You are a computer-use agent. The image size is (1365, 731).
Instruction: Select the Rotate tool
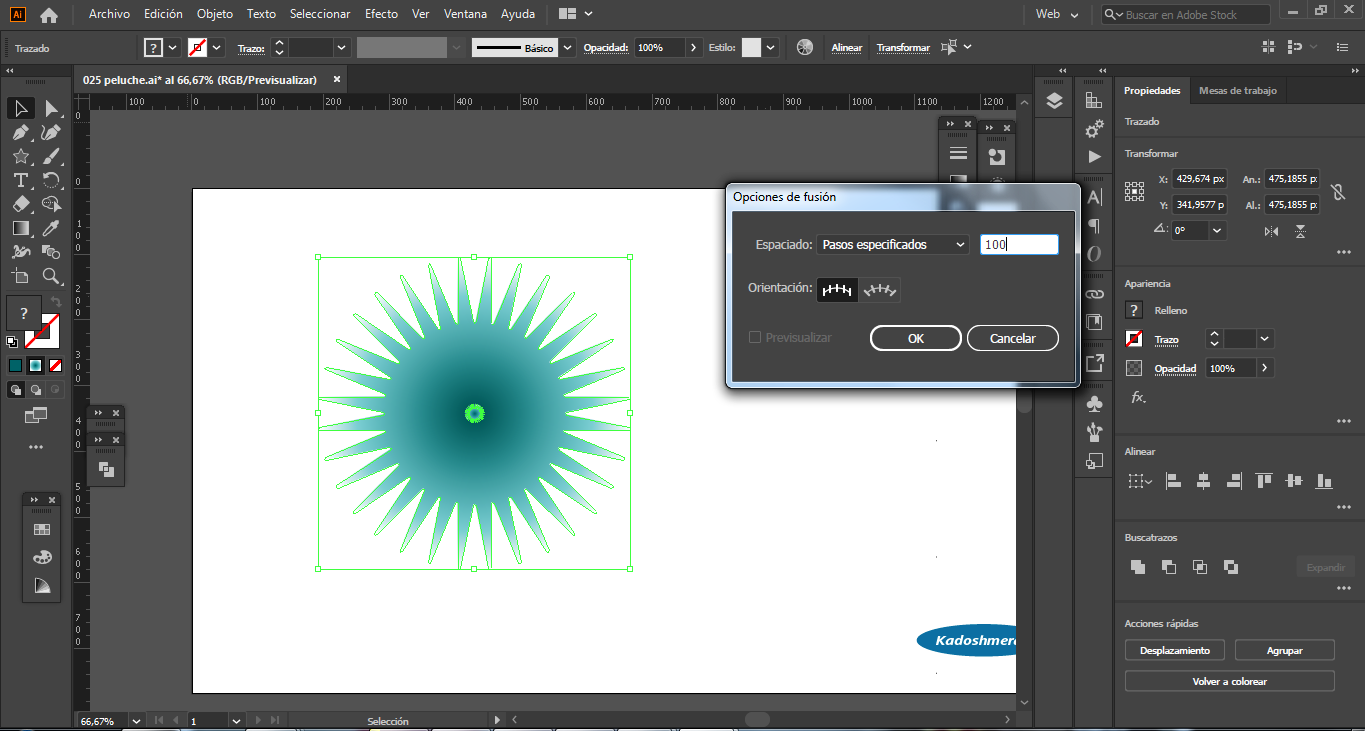(51, 180)
